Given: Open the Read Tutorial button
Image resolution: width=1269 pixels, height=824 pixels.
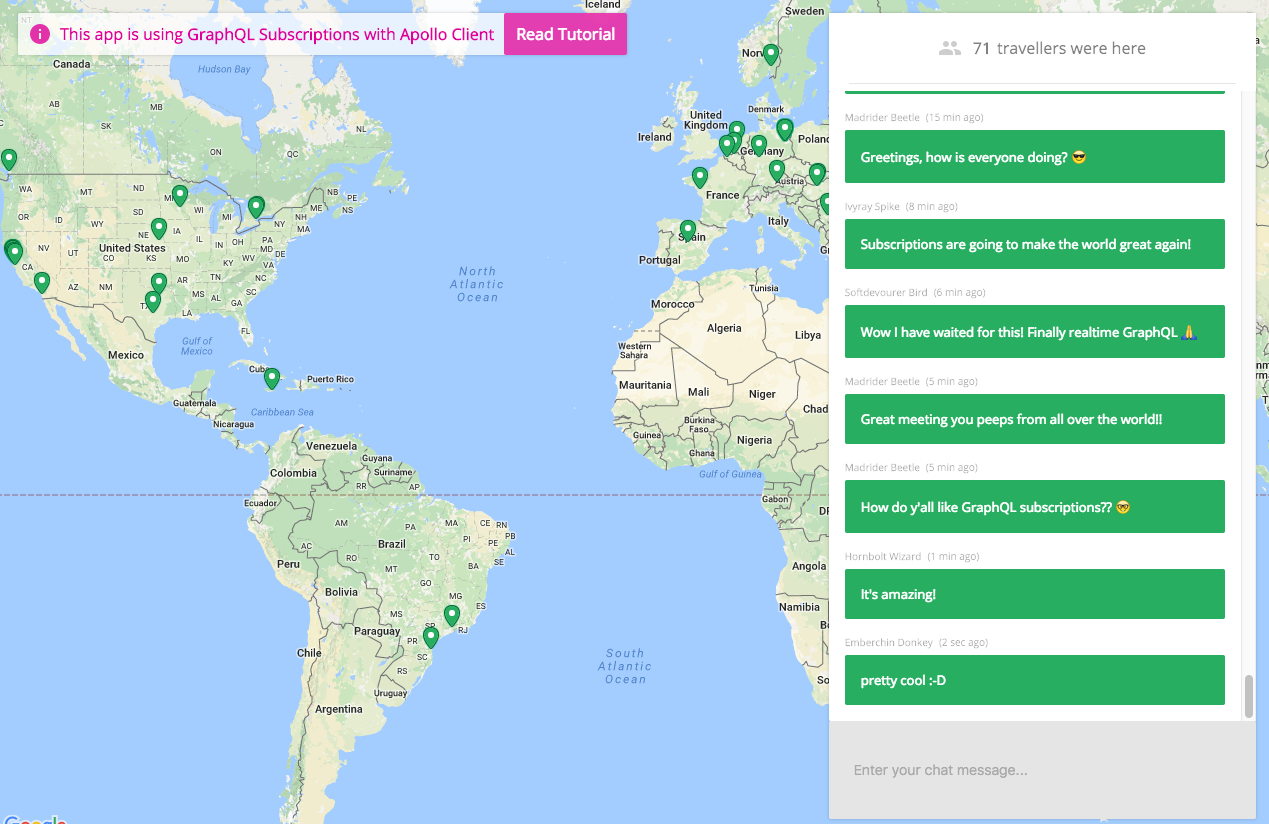Looking at the screenshot, I should pos(565,34).
